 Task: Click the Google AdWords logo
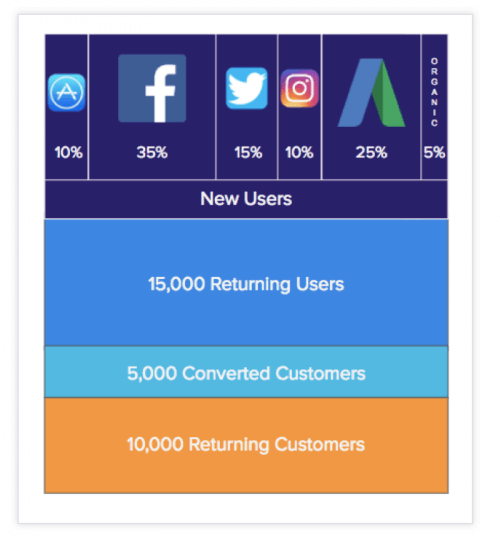[x=371, y=93]
